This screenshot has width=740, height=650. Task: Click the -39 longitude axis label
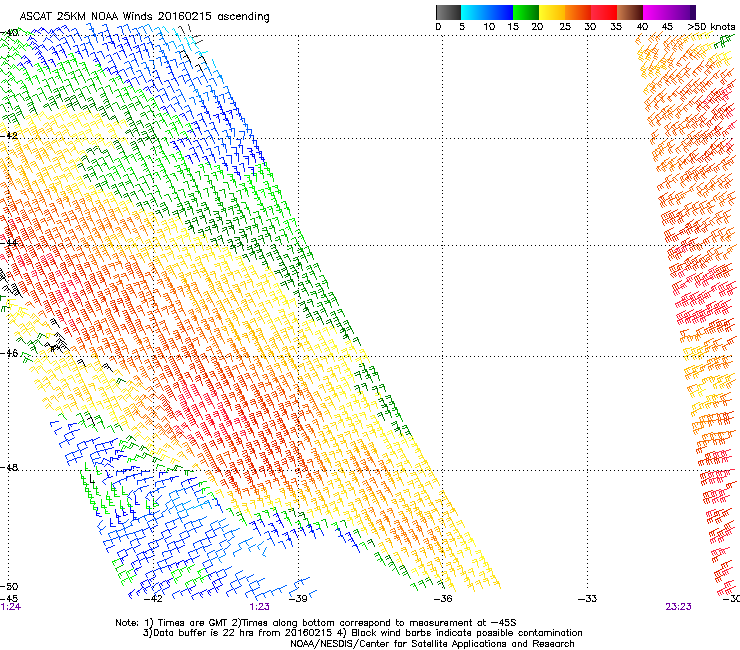[297, 599]
